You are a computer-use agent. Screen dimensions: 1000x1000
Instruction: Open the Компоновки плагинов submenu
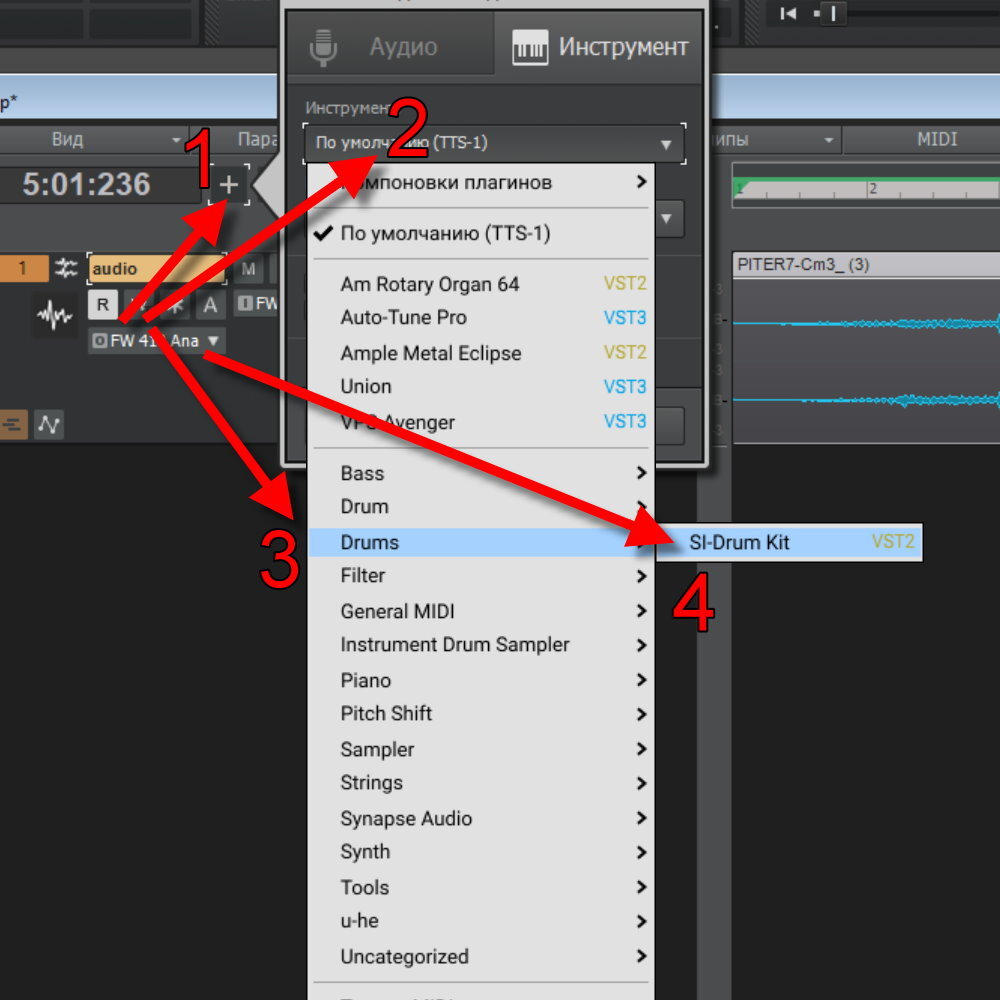[x=482, y=183]
